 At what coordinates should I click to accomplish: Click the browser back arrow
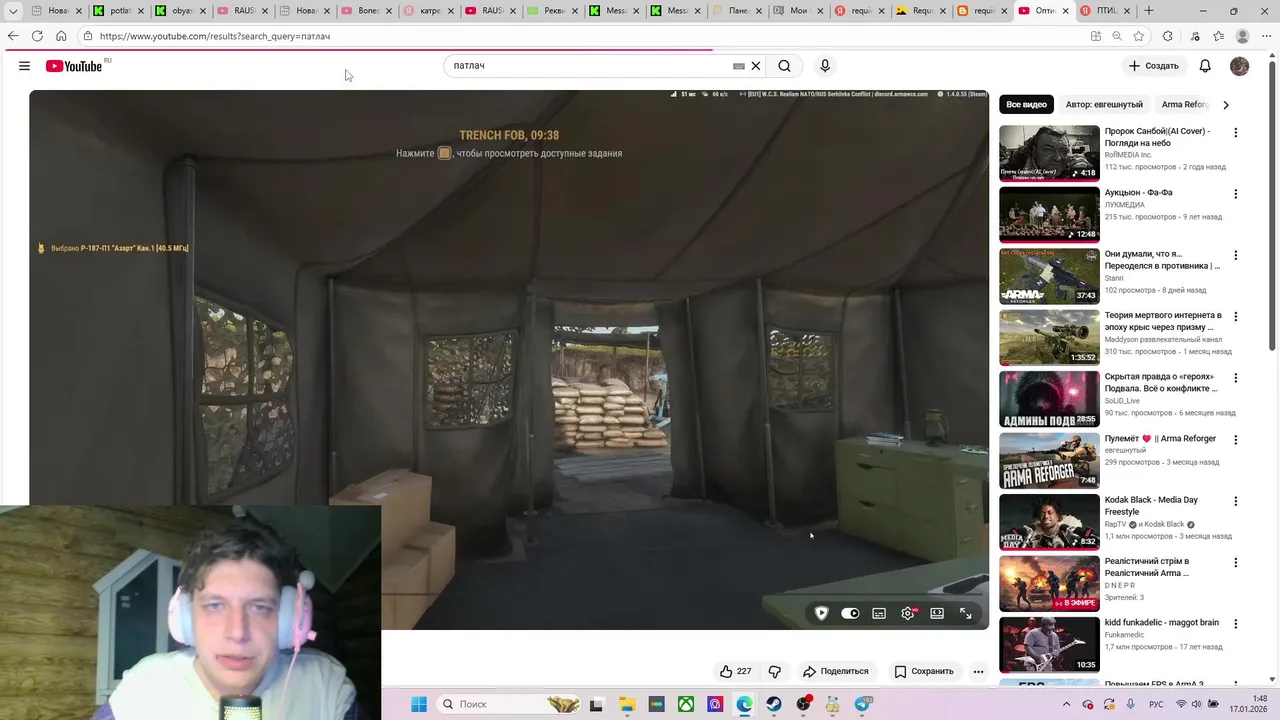(x=13, y=36)
